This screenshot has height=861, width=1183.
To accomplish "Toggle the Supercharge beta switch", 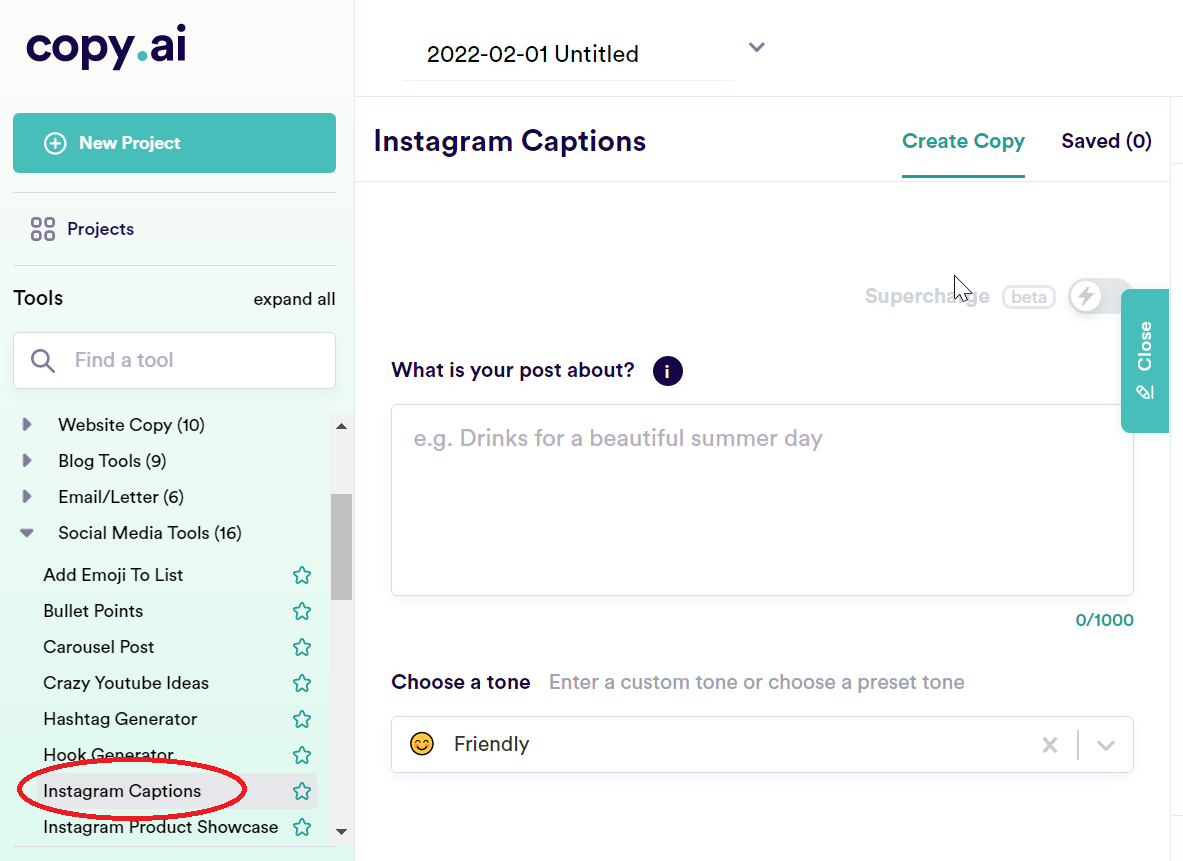I will point(1099,296).
